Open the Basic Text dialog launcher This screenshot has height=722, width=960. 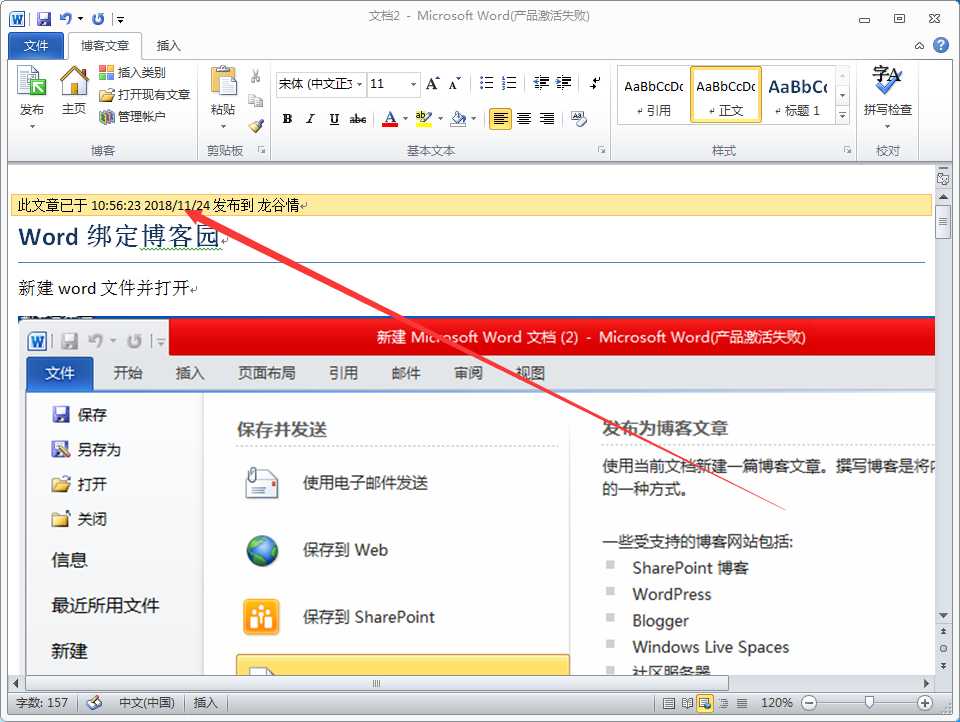(x=601, y=150)
